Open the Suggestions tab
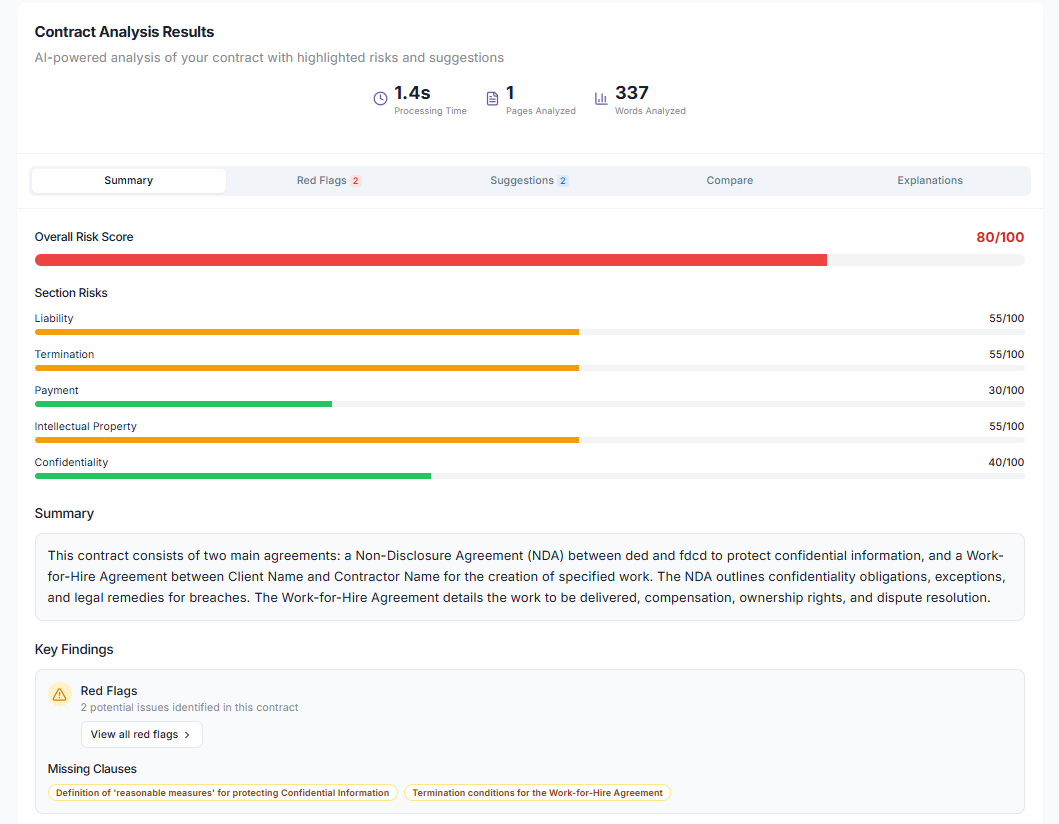The image size is (1059, 824). pyautogui.click(x=522, y=181)
